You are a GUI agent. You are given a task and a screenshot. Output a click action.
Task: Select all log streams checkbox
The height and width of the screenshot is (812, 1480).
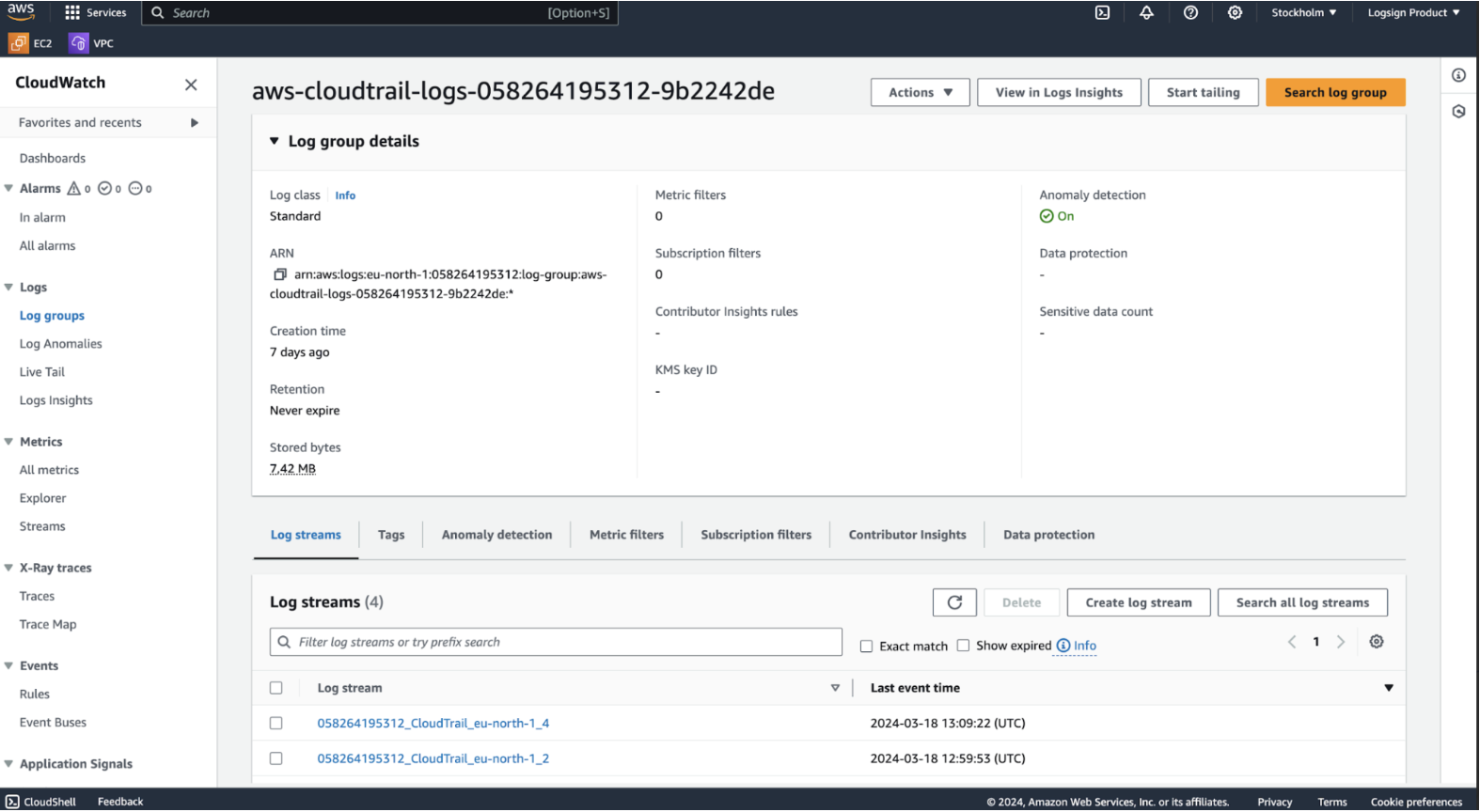[x=276, y=688]
